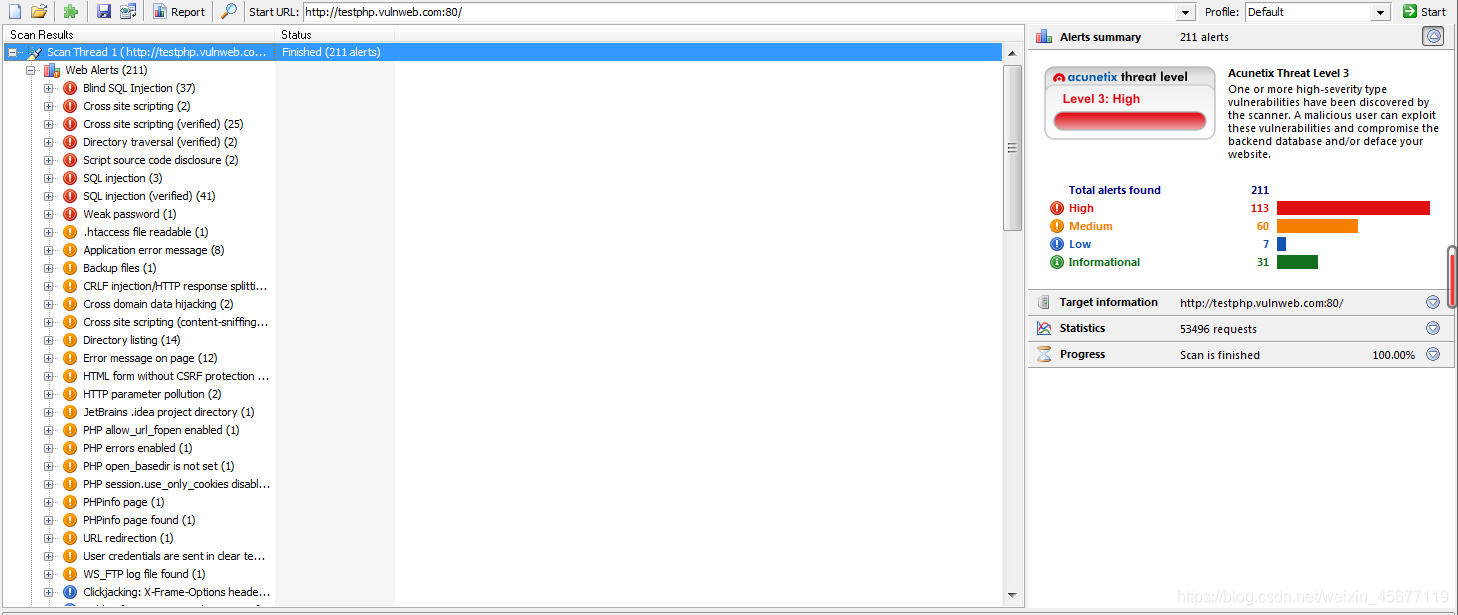Image resolution: width=1458 pixels, height=615 pixels.
Task: Click the Informational severity green icon
Action: [1057, 262]
